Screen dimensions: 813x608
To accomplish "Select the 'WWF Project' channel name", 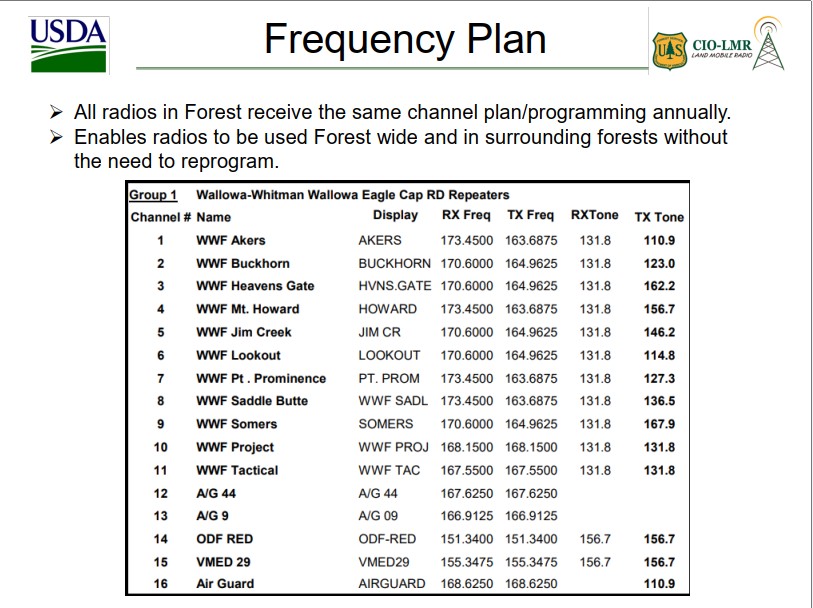I will 235,447.
